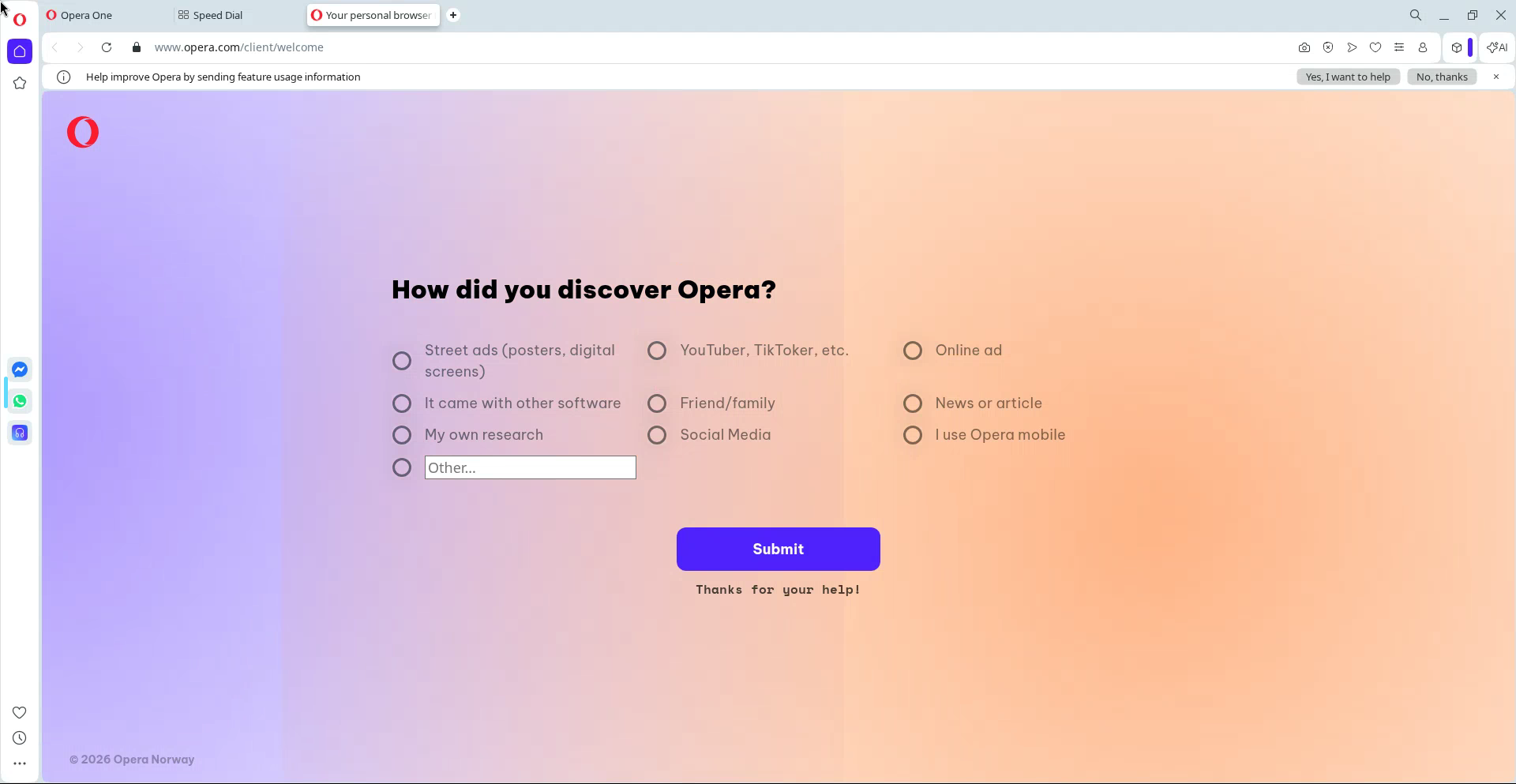This screenshot has width=1516, height=784.
Task: Open History from the sidebar clock icon
Action: click(20, 738)
